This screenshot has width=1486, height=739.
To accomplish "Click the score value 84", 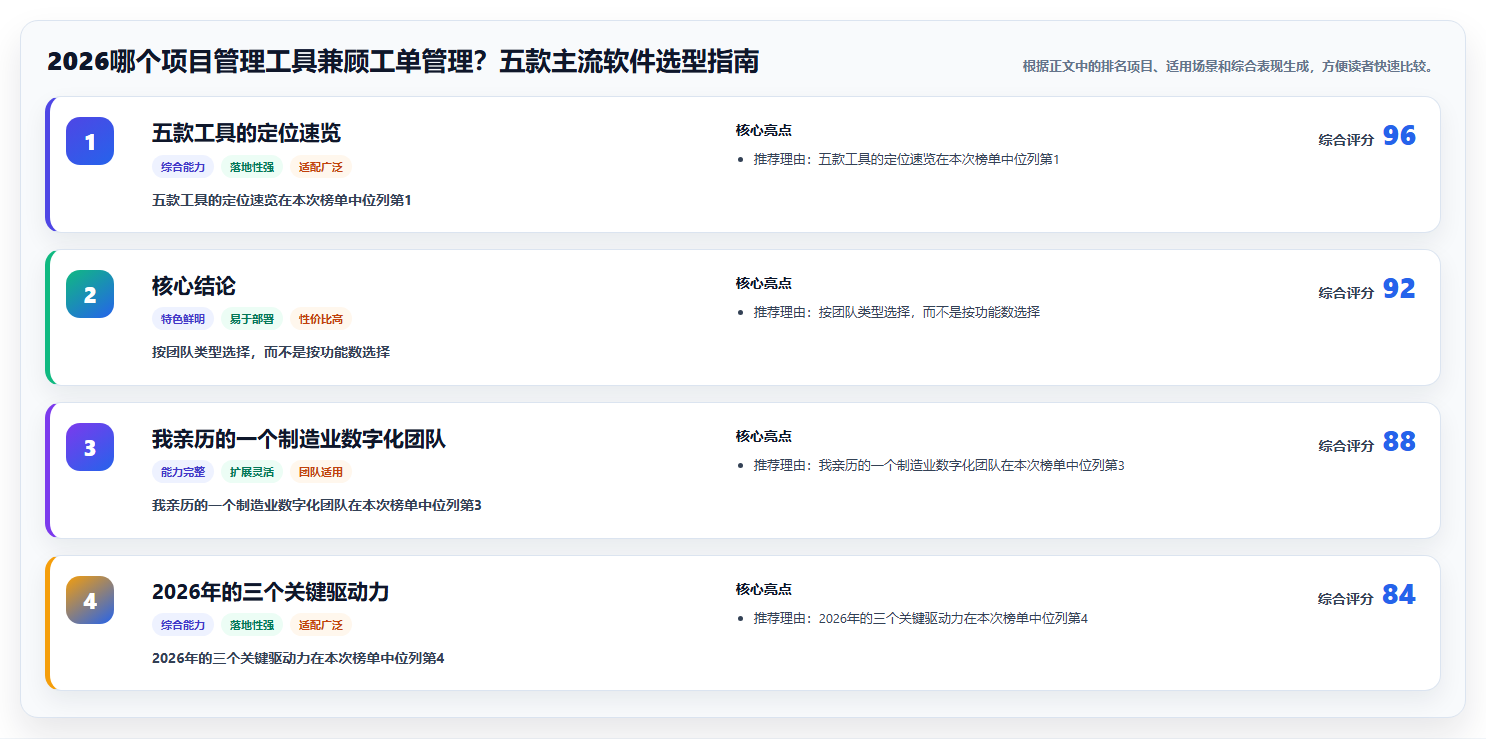I will click(x=1399, y=595).
